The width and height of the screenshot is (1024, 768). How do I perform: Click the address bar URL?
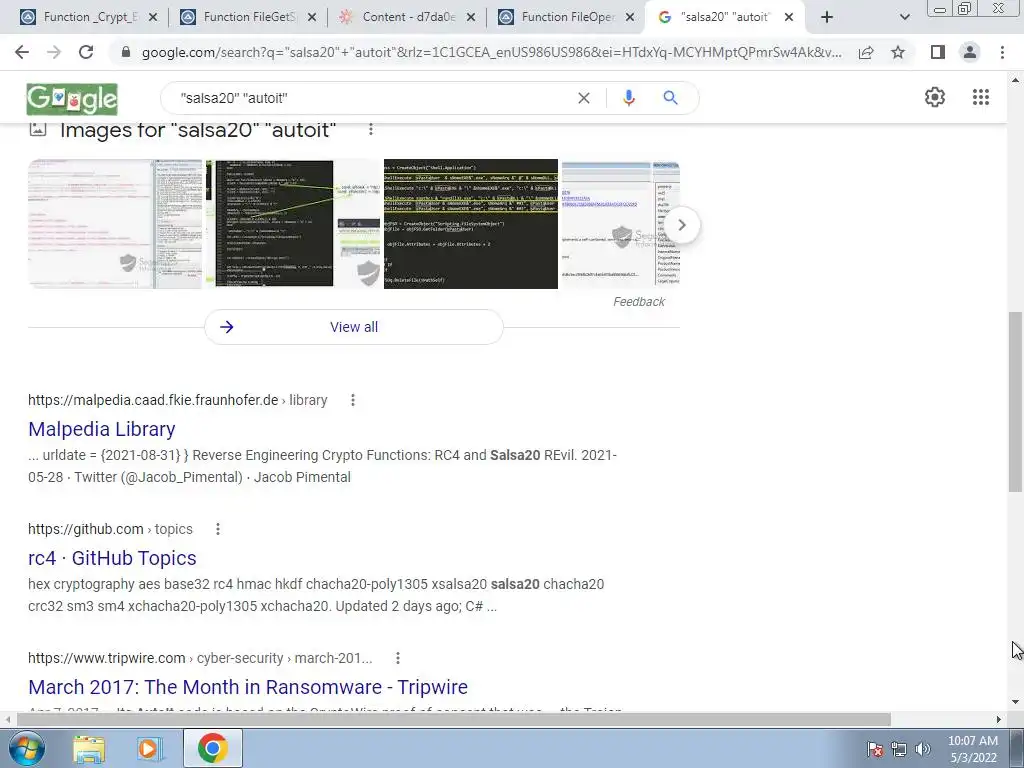(x=492, y=52)
